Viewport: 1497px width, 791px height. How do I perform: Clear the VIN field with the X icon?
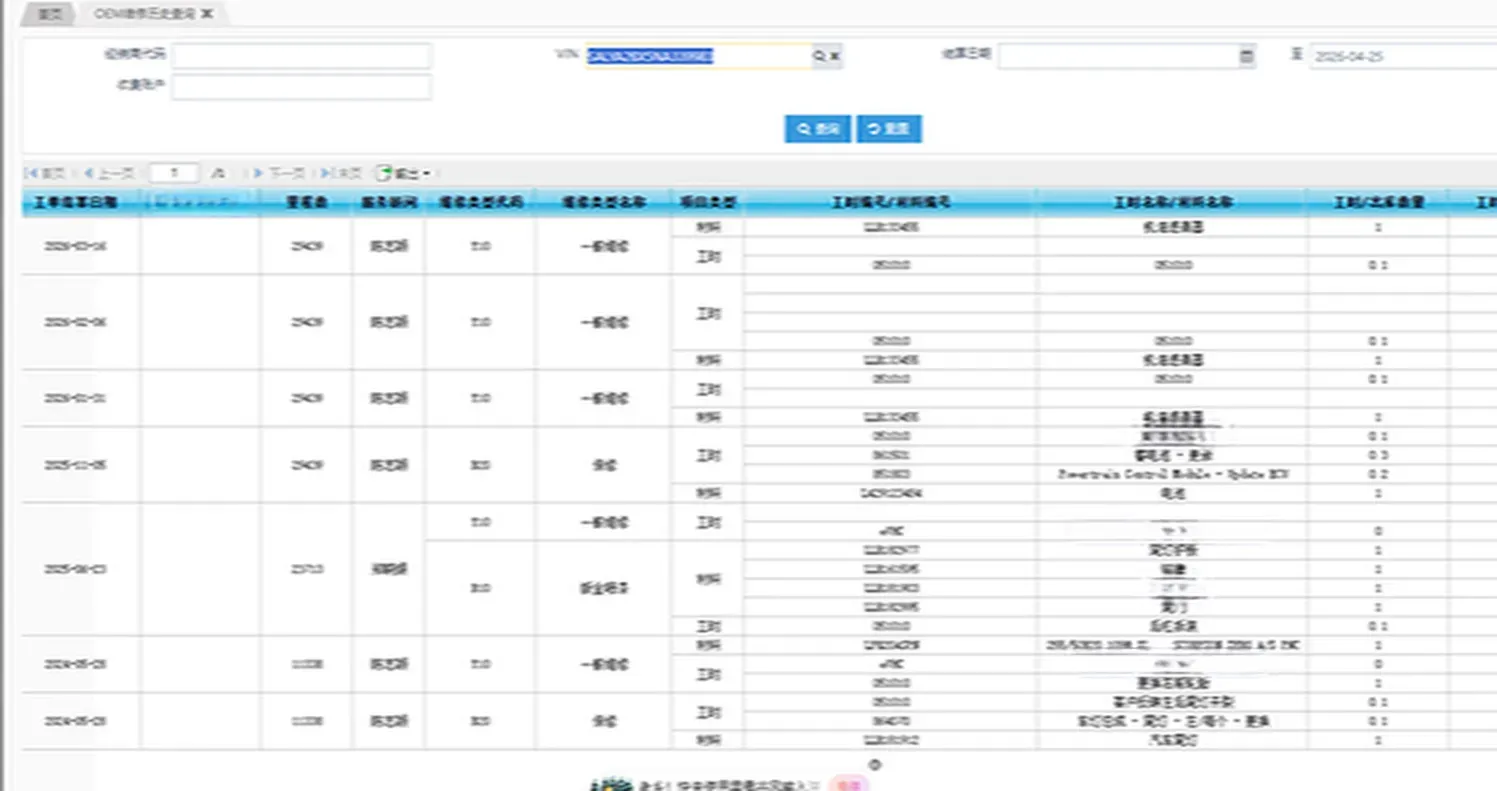tap(834, 57)
